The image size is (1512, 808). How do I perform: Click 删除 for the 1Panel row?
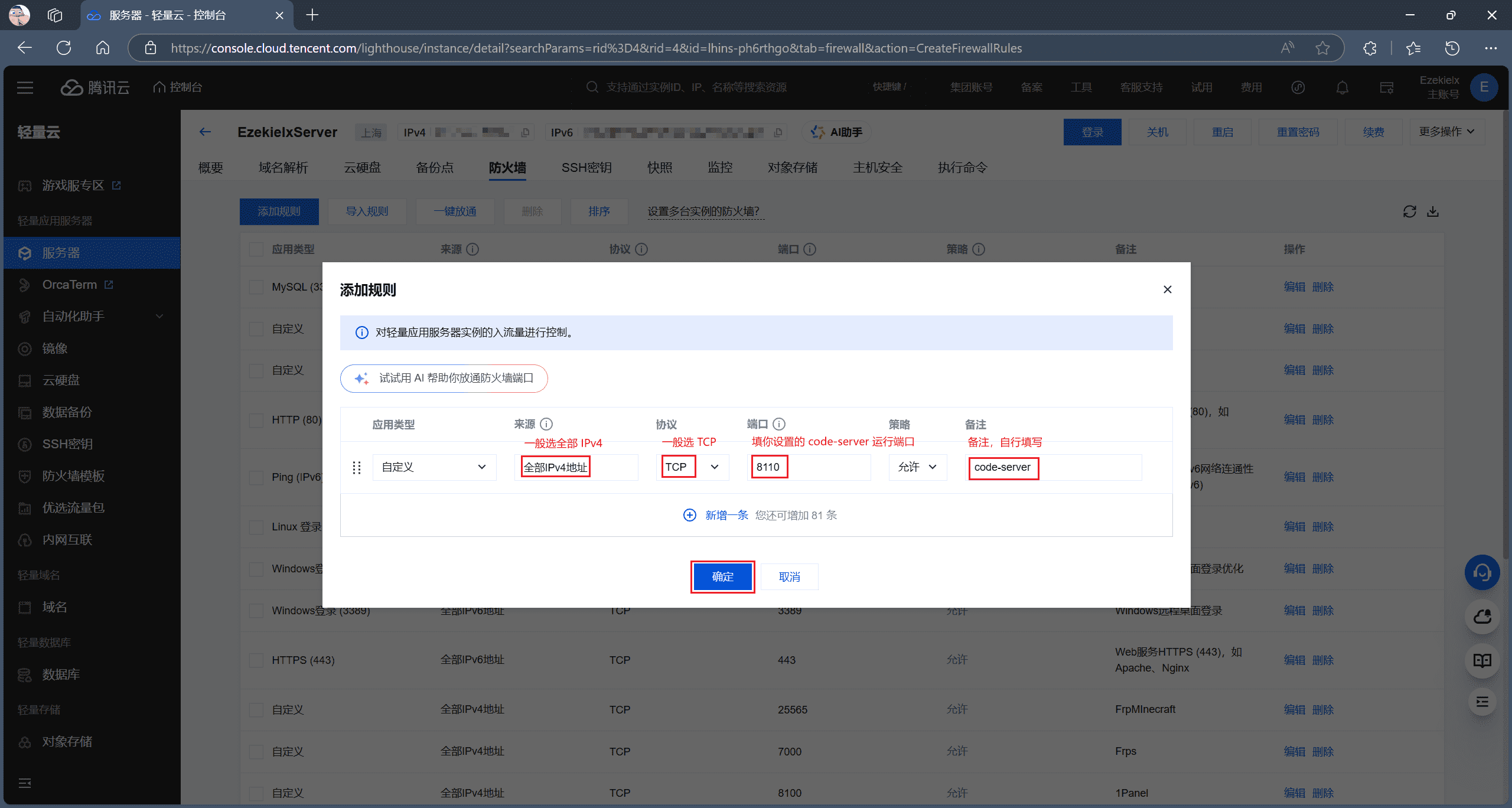[x=1323, y=793]
